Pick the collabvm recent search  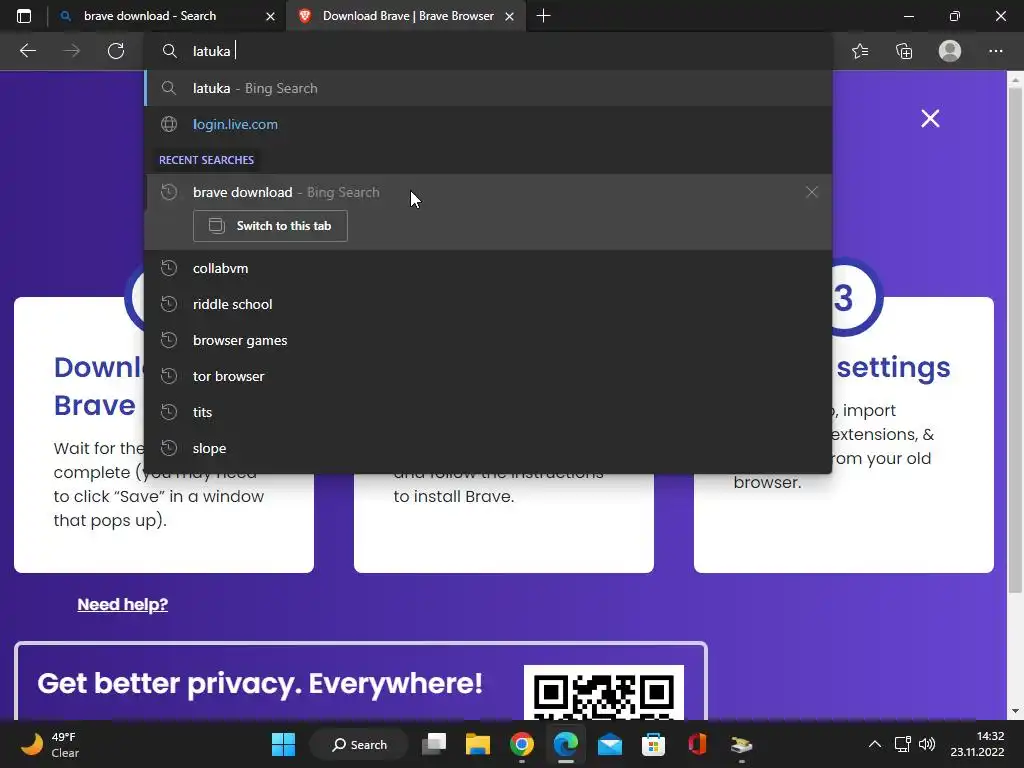tap(488, 268)
